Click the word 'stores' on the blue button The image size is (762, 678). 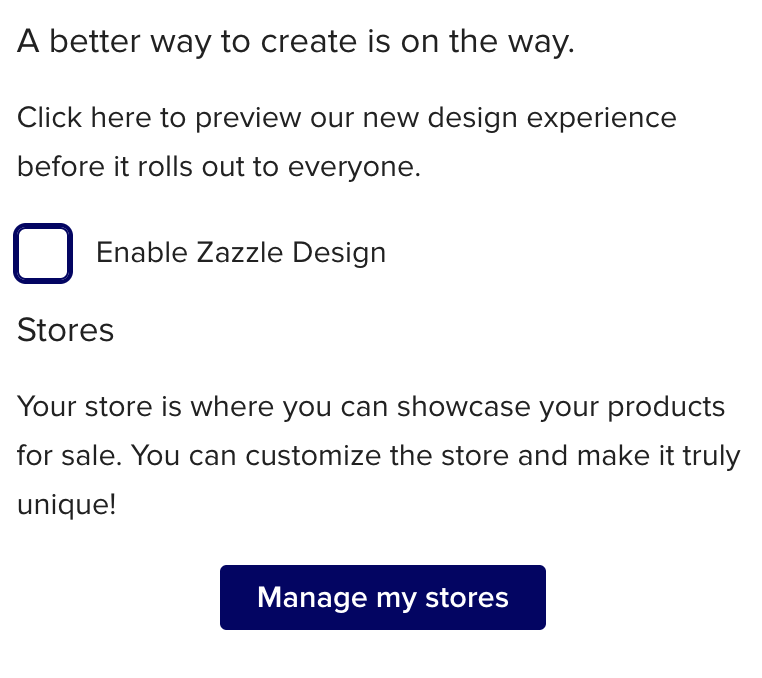coord(467,598)
